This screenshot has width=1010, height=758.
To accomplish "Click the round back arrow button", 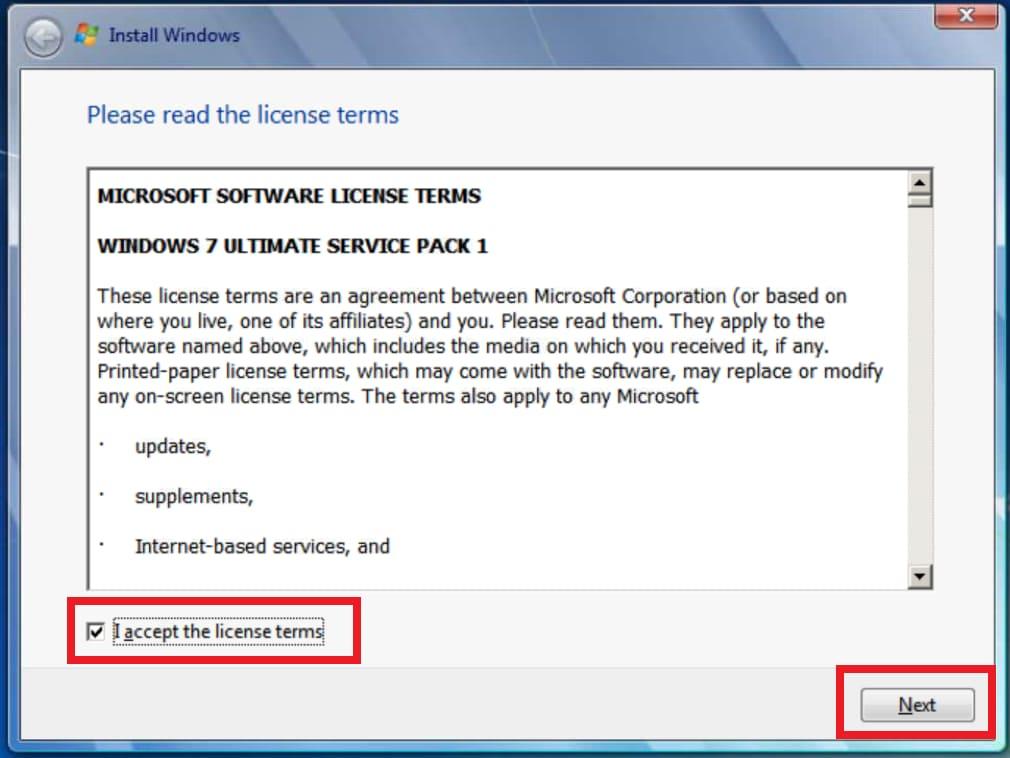I will [x=44, y=37].
